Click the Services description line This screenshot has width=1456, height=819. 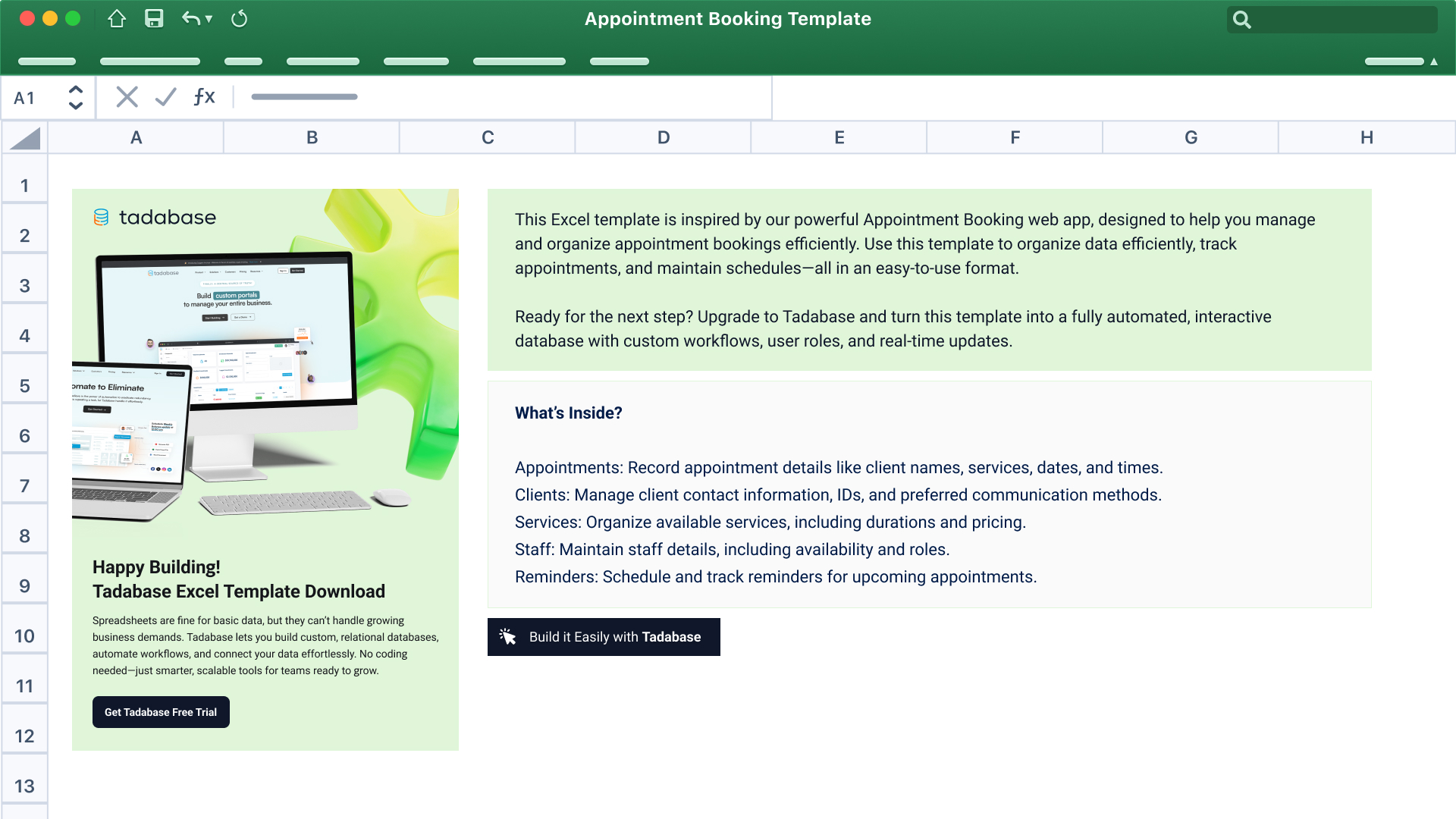770,522
